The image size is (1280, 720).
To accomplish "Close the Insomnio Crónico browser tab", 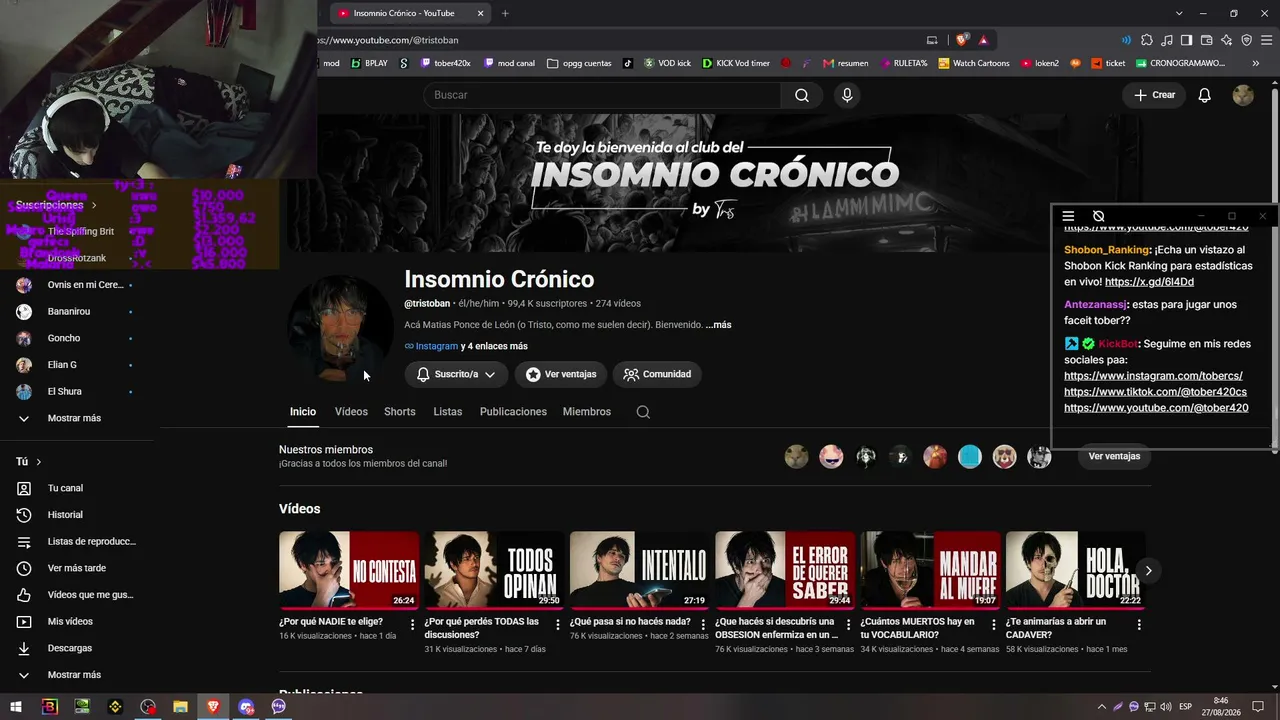I will tap(480, 13).
